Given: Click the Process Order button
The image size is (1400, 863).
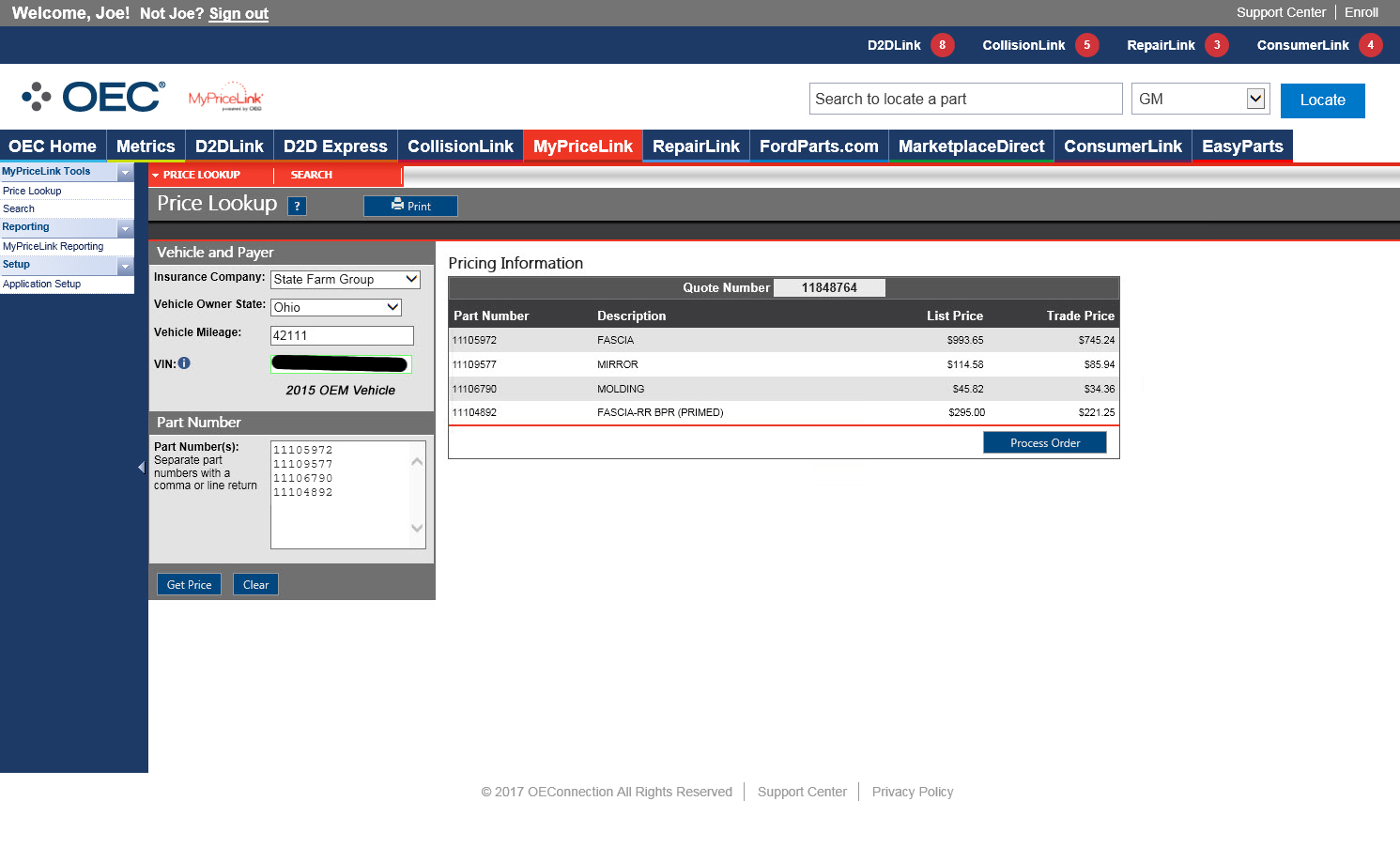Looking at the screenshot, I should click(1045, 443).
